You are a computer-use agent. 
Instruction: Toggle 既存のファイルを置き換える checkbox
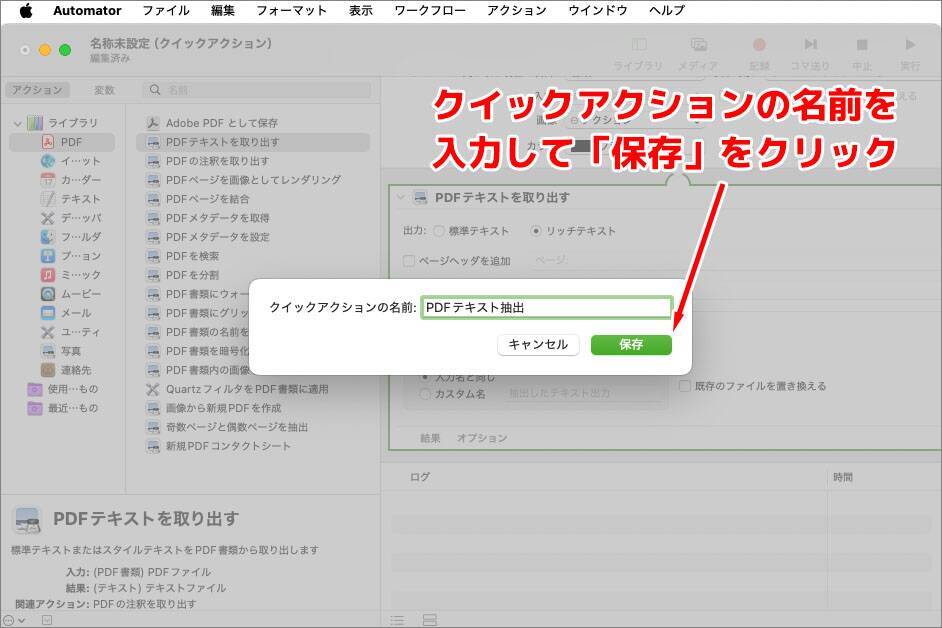685,386
